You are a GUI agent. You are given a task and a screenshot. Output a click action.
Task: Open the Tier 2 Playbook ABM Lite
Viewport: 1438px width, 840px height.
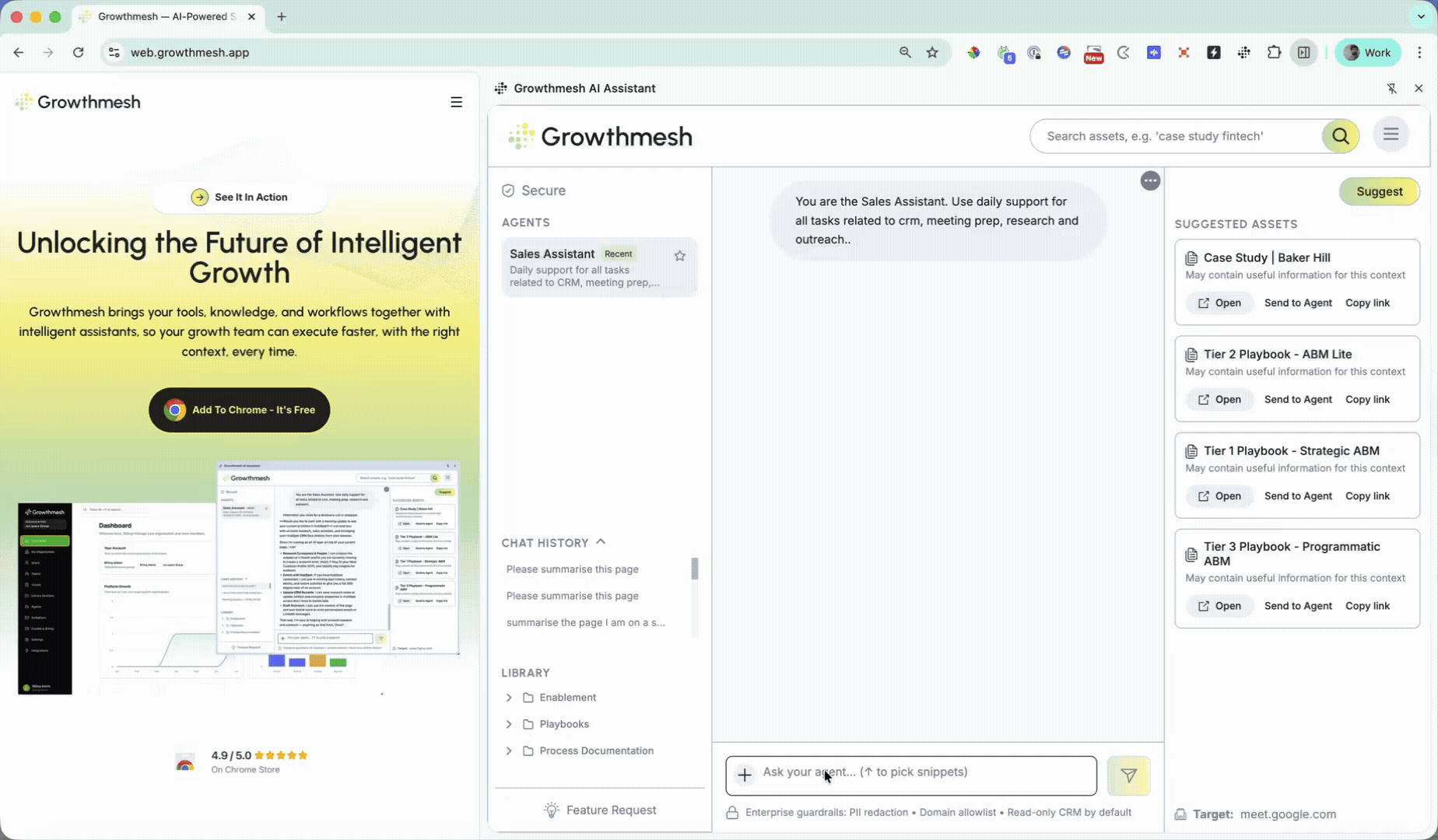click(x=1219, y=399)
